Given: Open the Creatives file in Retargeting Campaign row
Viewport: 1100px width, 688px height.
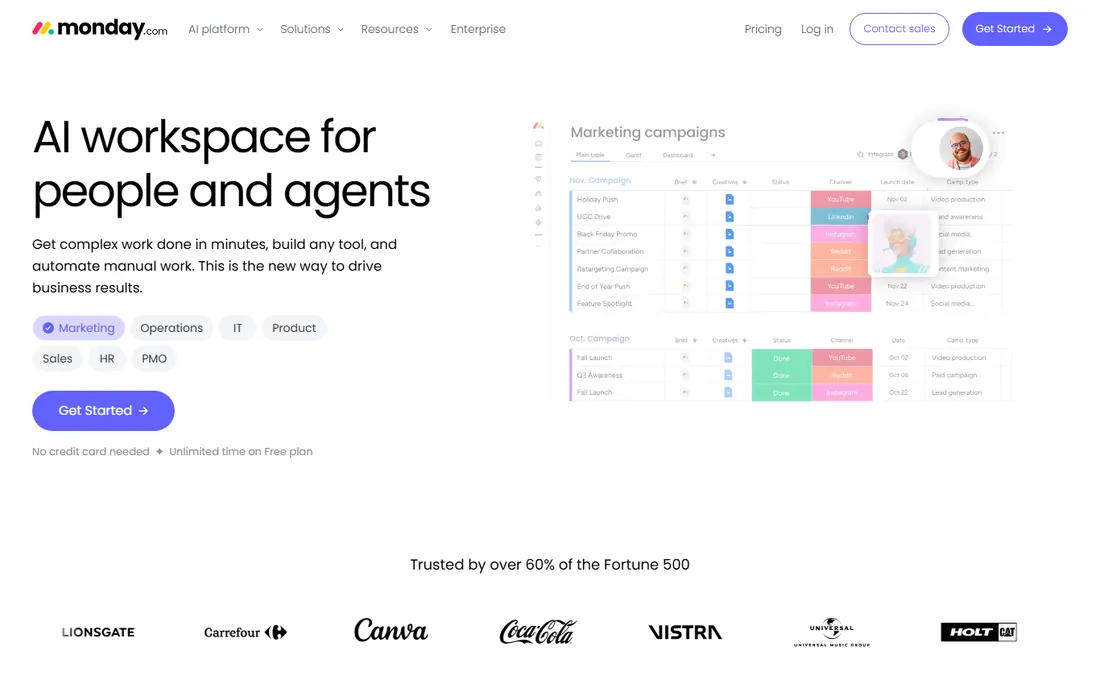Looking at the screenshot, I should coord(729,269).
